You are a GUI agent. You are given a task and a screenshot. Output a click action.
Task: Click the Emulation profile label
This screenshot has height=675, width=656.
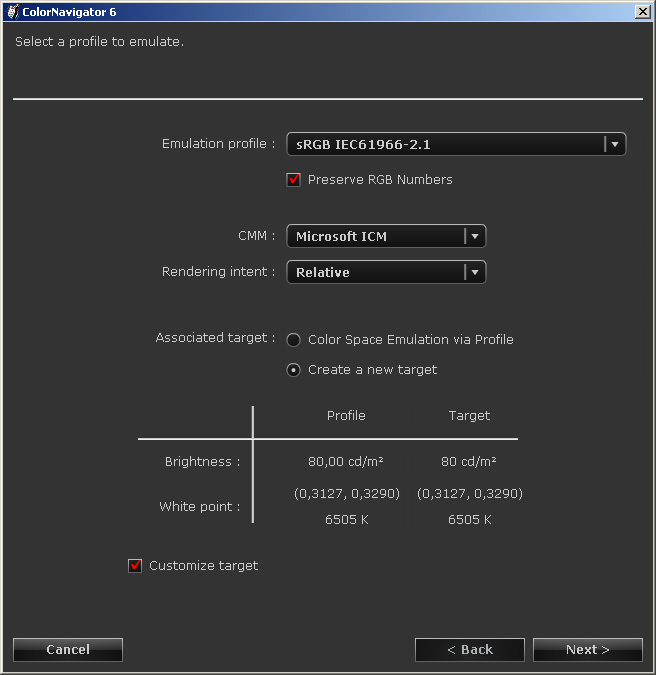(218, 144)
